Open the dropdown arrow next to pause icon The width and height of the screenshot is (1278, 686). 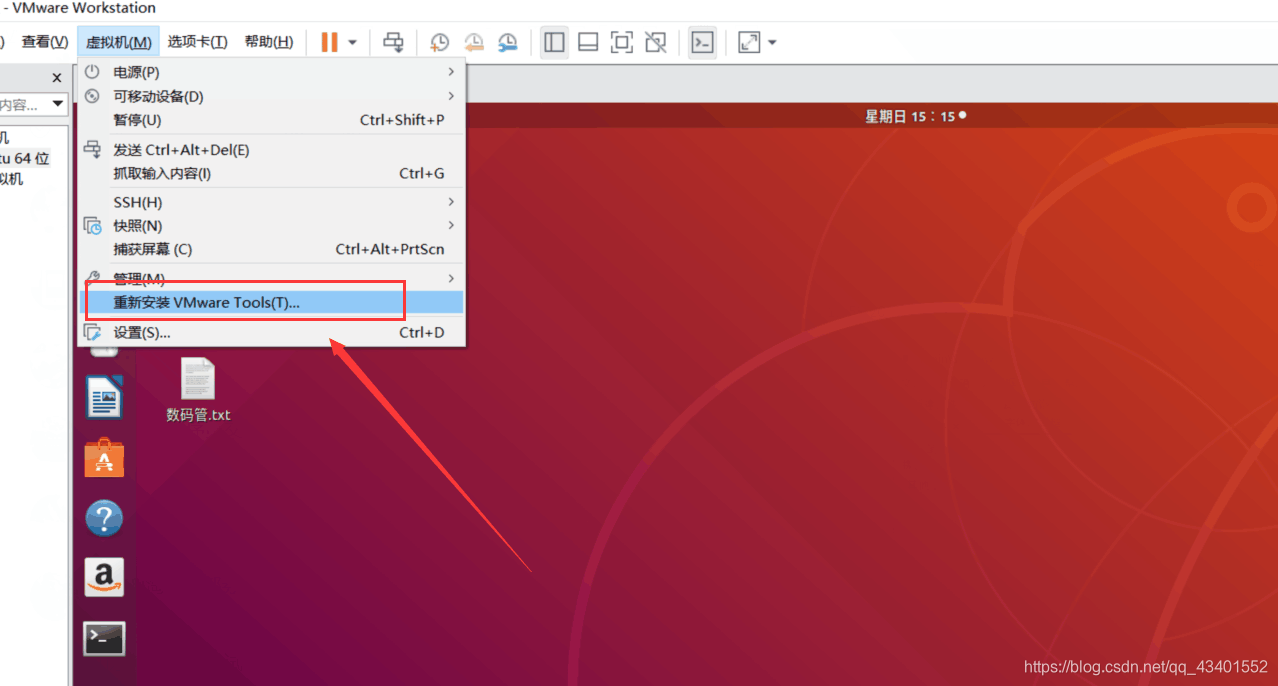point(352,43)
